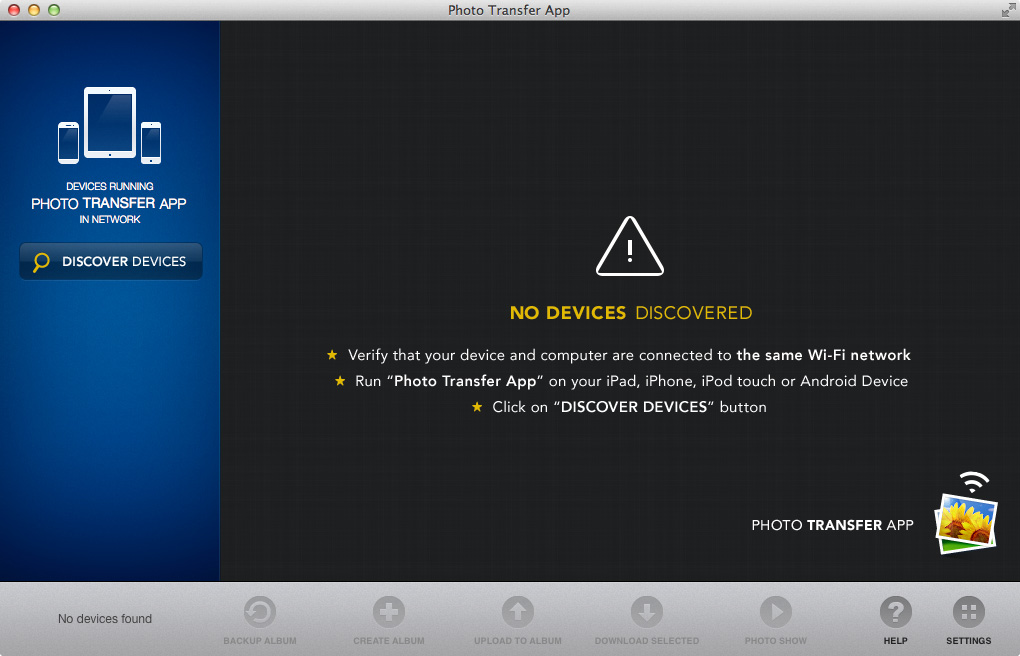This screenshot has height=656, width=1020.
Task: Zoom window with green button
Action: point(54,10)
